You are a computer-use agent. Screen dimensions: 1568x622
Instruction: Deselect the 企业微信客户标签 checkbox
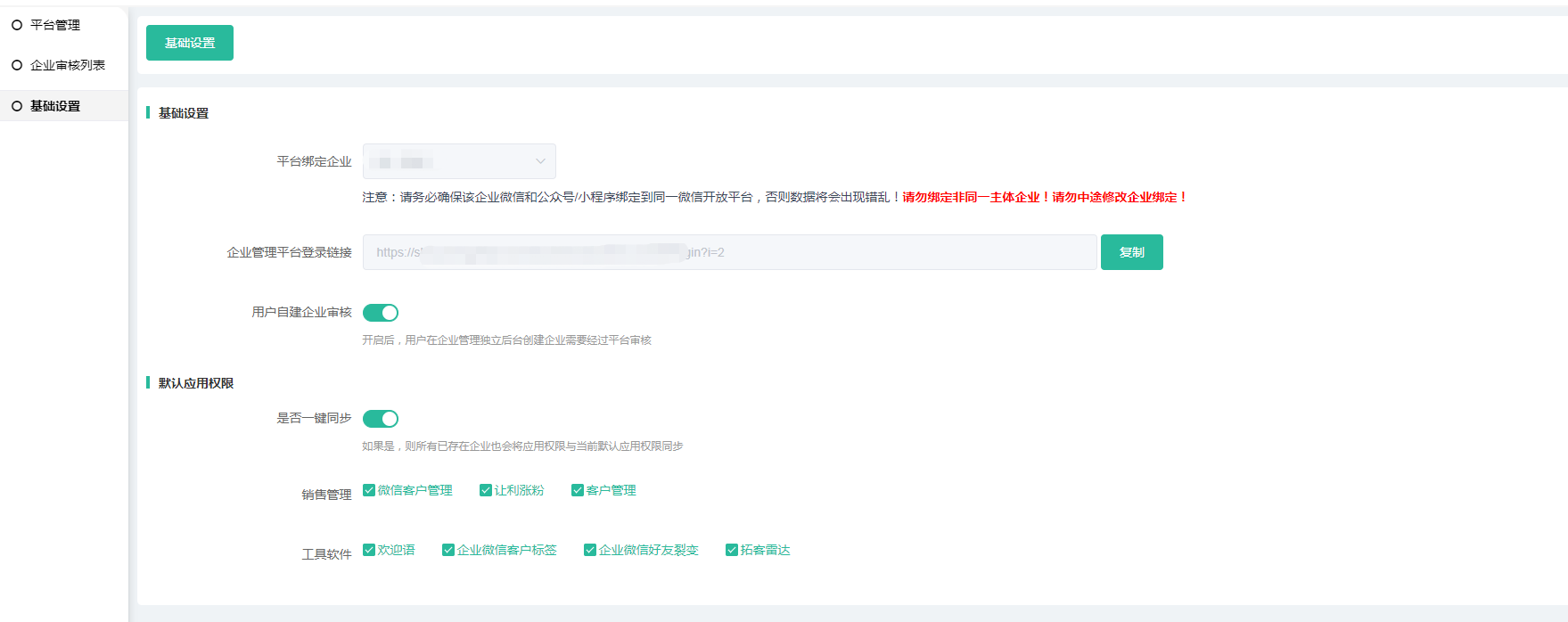point(448,550)
